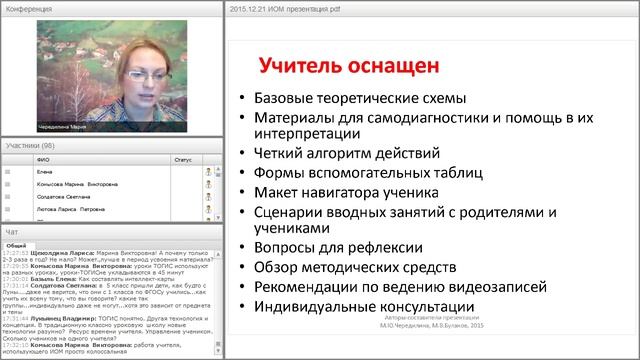Click the person icon beside Комысова Марина Викторовна
This screenshot has width=640, height=360.
click(x=209, y=184)
